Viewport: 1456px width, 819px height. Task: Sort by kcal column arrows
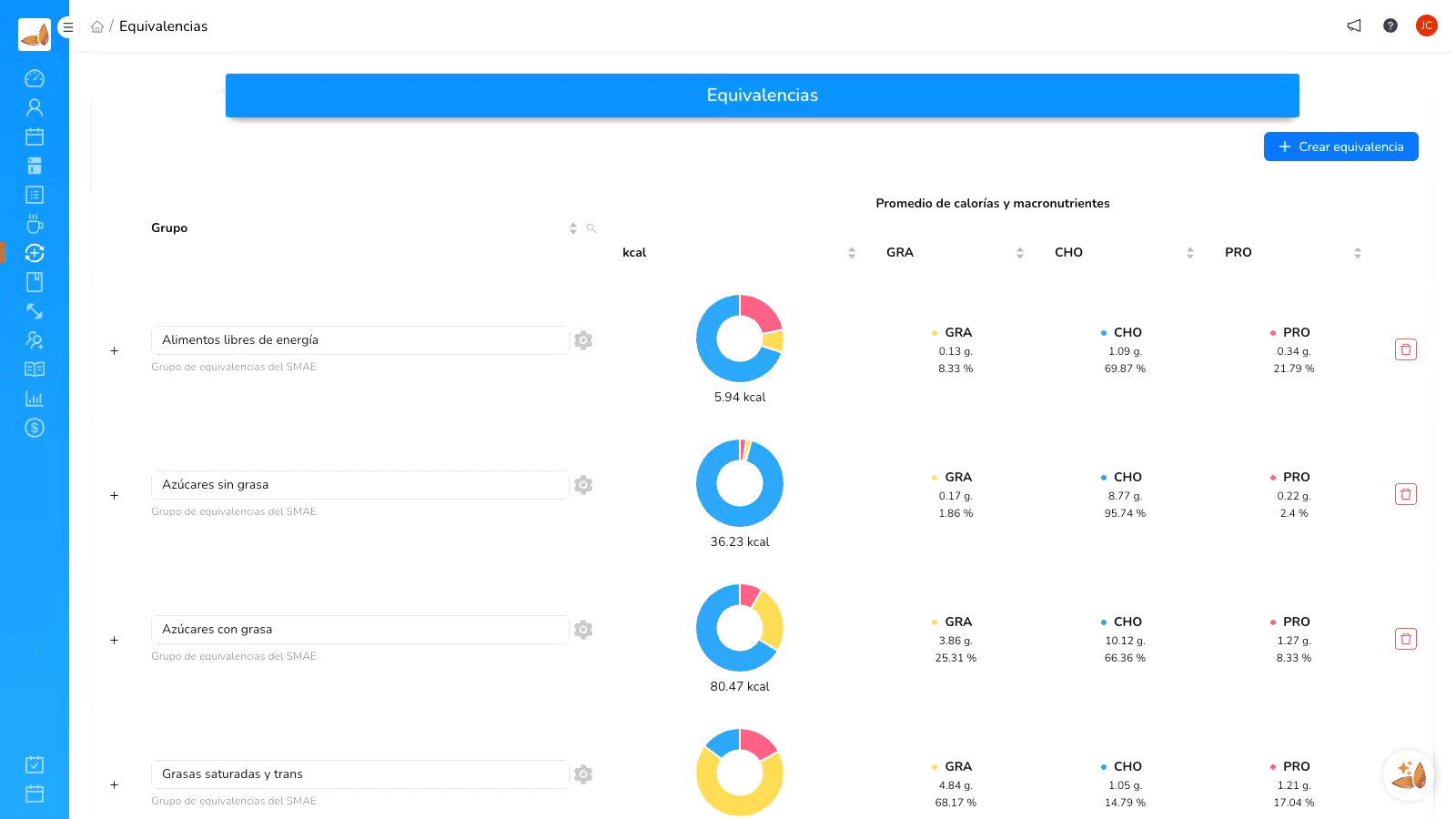(852, 253)
